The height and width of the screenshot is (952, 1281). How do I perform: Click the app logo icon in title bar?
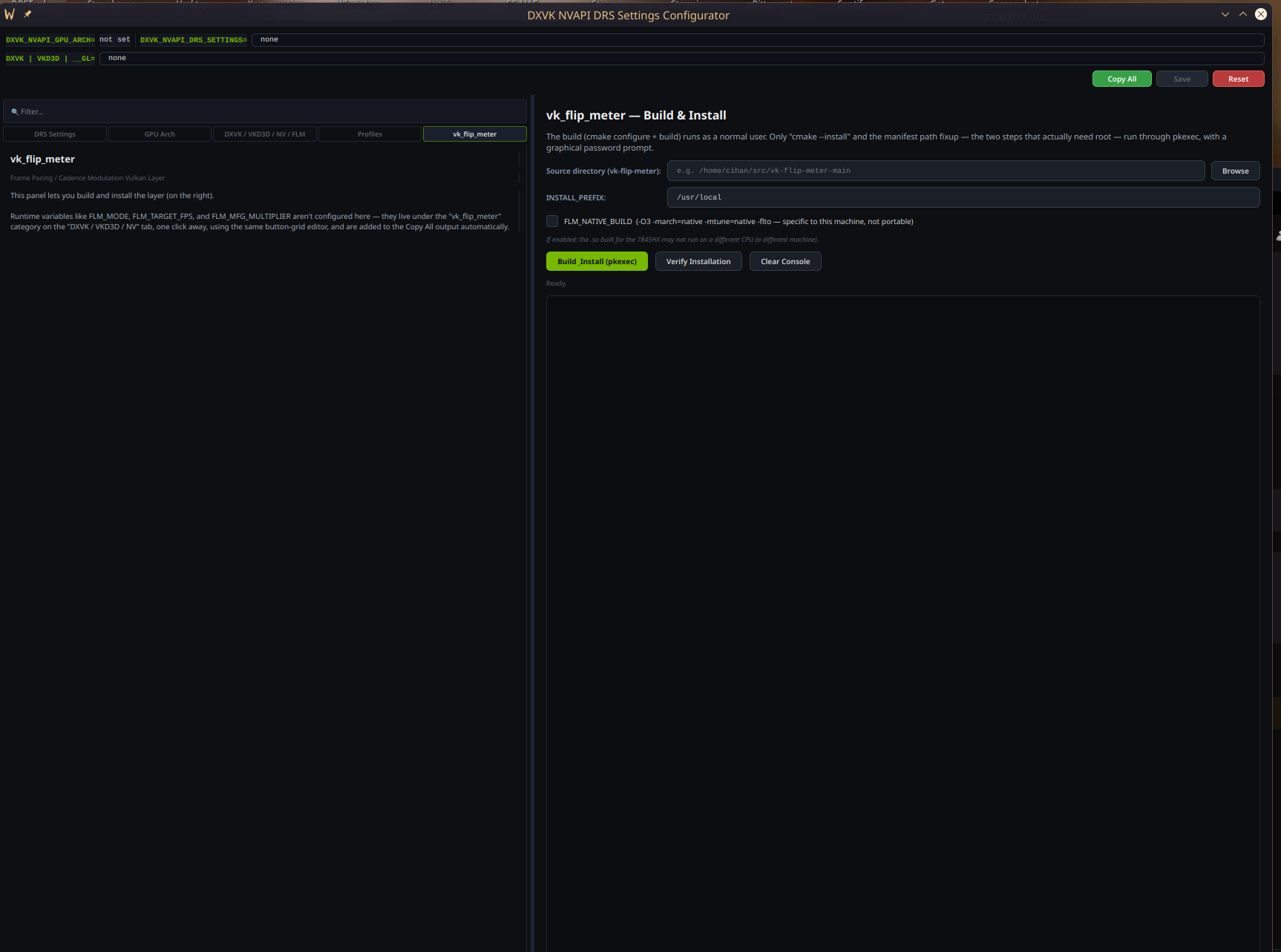tap(10, 14)
